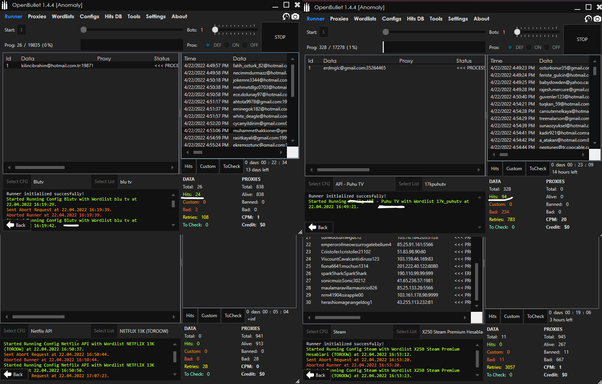602x384 pixels.
Task: Click down arrow of Blutv log scrollbar
Action: pos(173,225)
